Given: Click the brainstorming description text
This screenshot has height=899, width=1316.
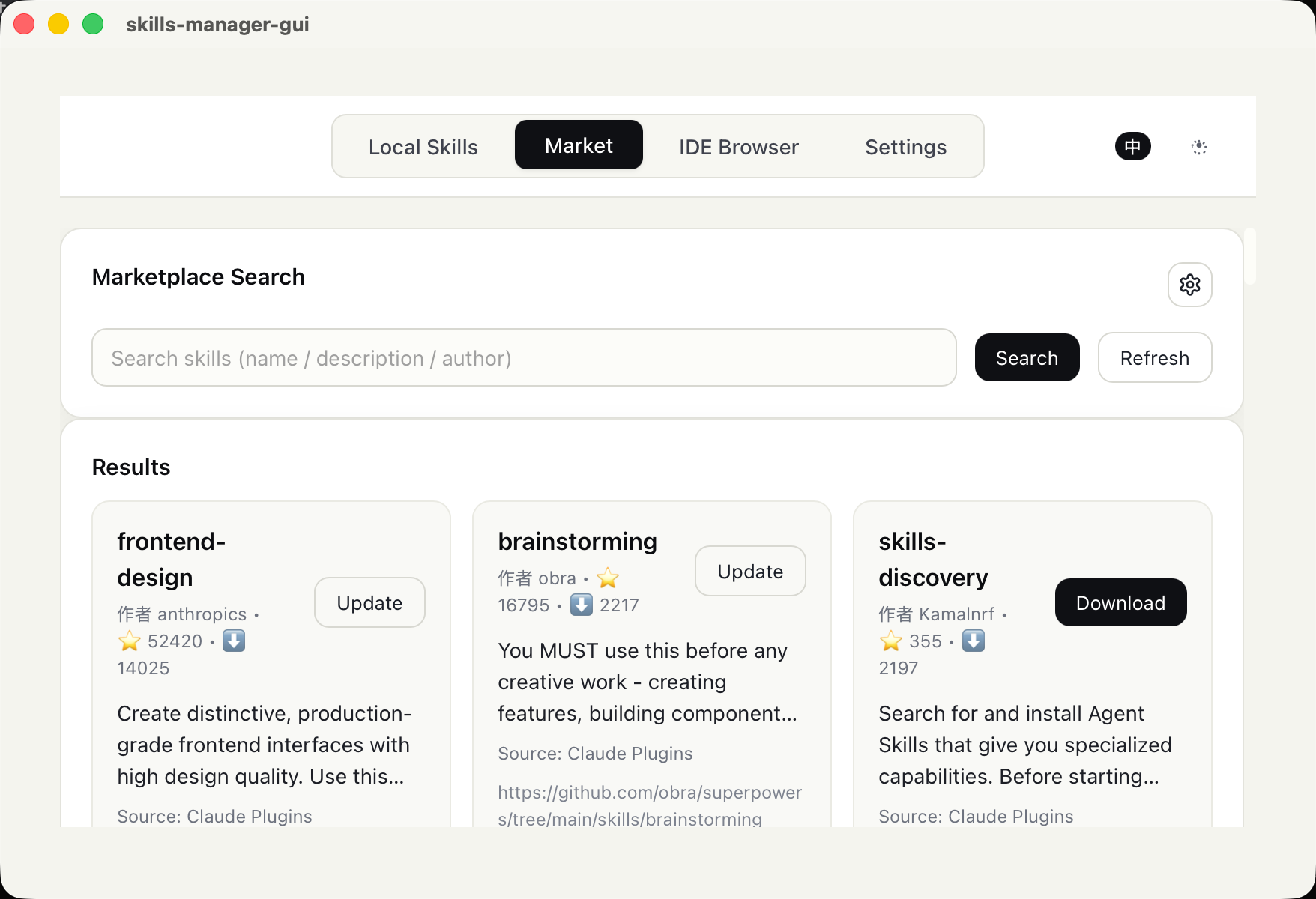Looking at the screenshot, I should tap(648, 682).
